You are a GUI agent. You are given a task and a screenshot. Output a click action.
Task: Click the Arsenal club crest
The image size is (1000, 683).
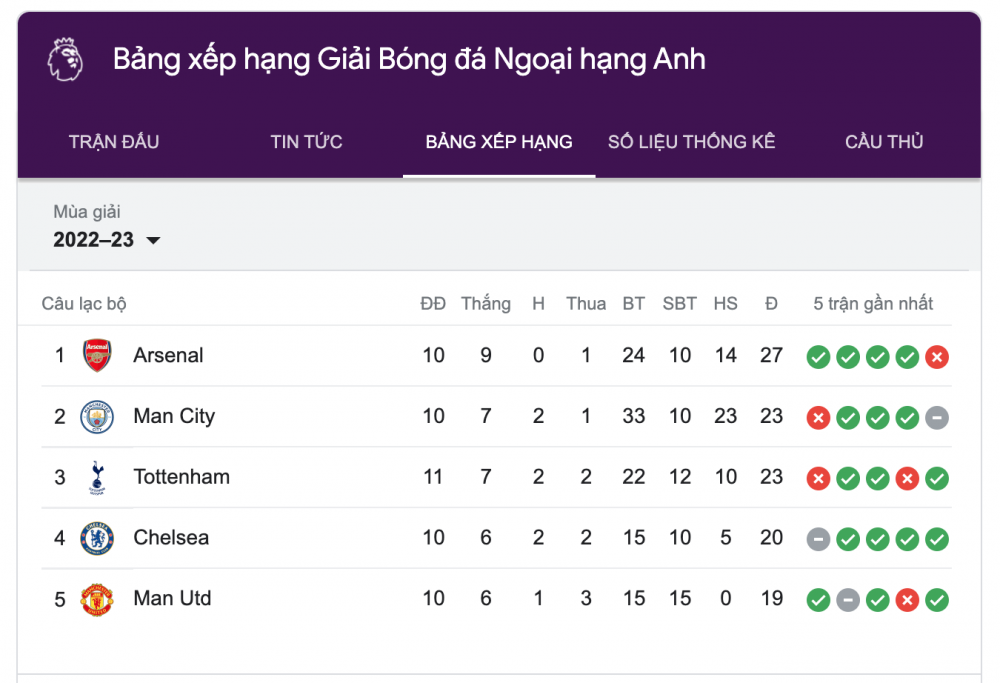coord(97,356)
